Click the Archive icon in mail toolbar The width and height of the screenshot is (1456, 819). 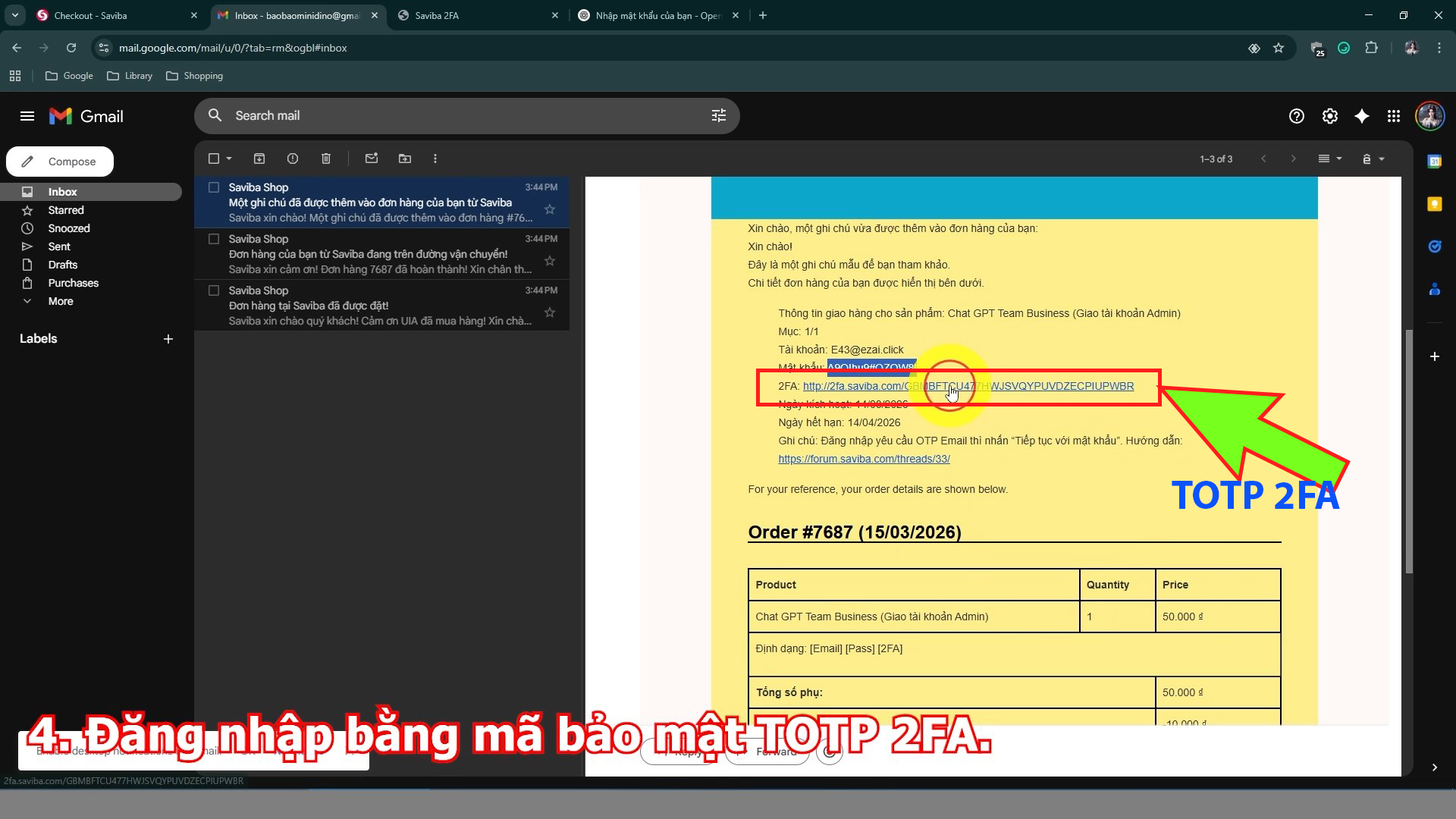pos(259,158)
